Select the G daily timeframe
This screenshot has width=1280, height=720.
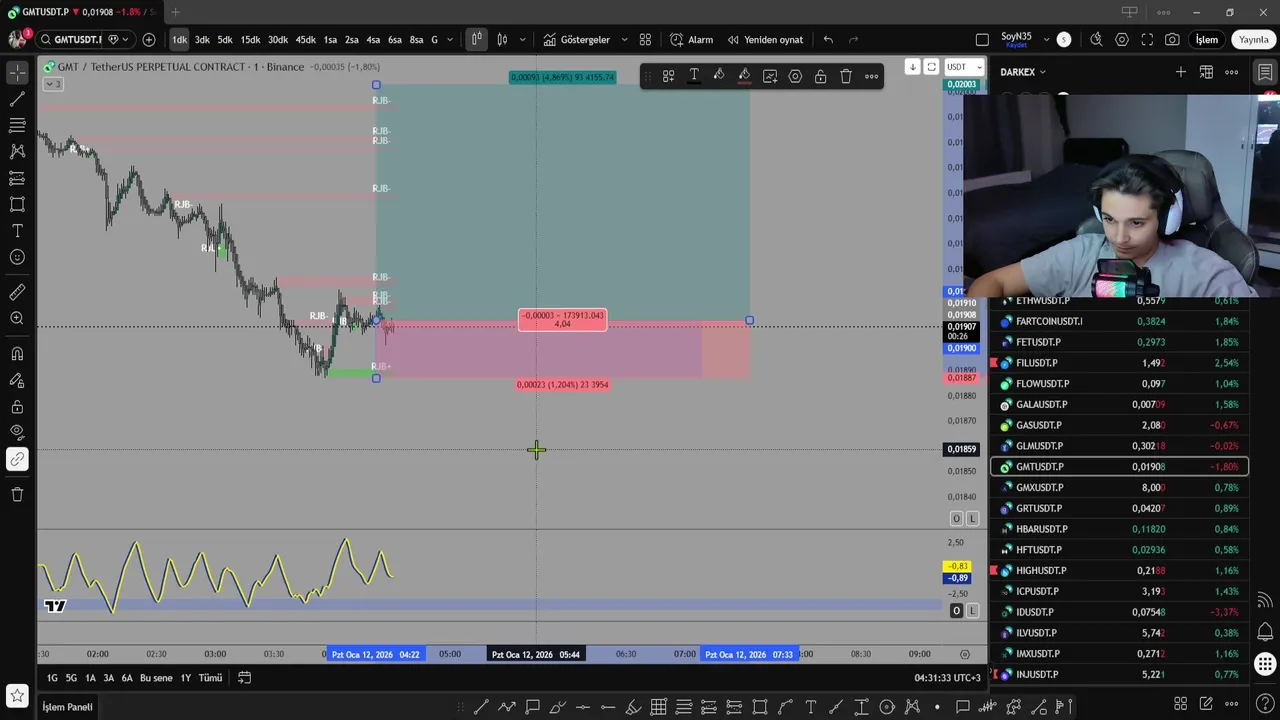click(x=434, y=40)
